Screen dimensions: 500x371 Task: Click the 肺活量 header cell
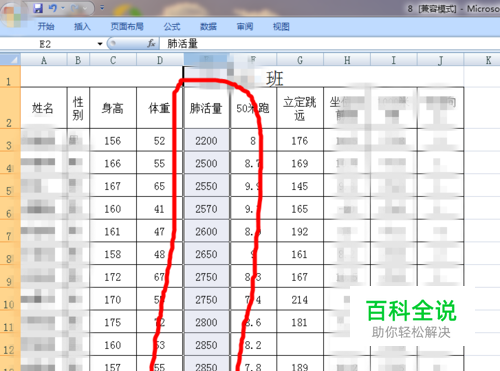click(206, 108)
